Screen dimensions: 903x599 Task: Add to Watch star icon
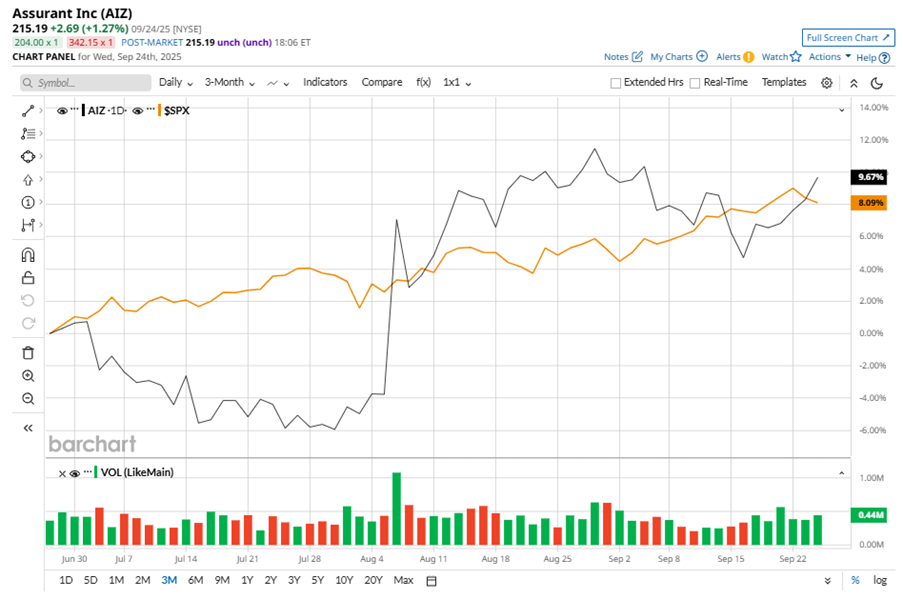[x=796, y=56]
